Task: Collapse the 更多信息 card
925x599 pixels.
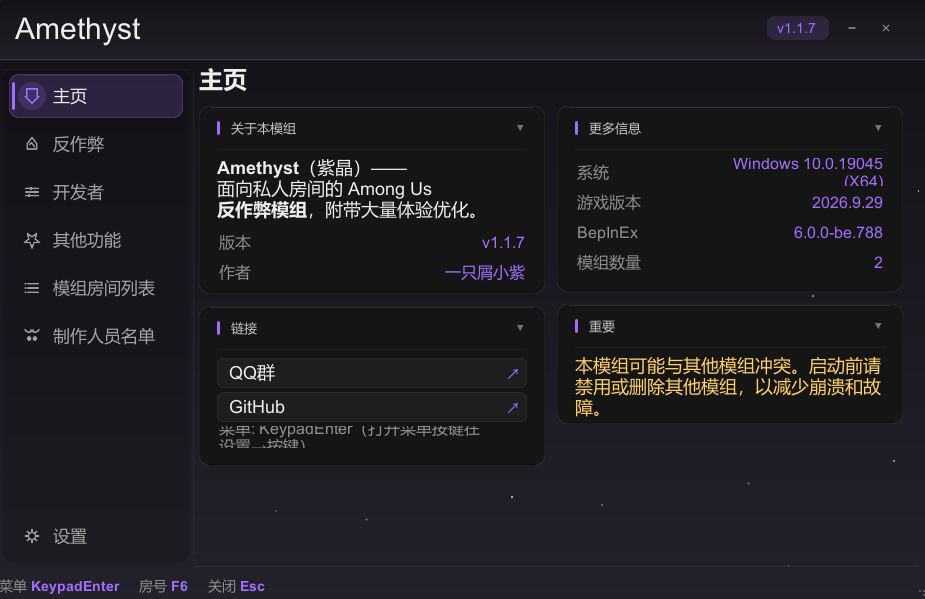Action: pos(878,128)
